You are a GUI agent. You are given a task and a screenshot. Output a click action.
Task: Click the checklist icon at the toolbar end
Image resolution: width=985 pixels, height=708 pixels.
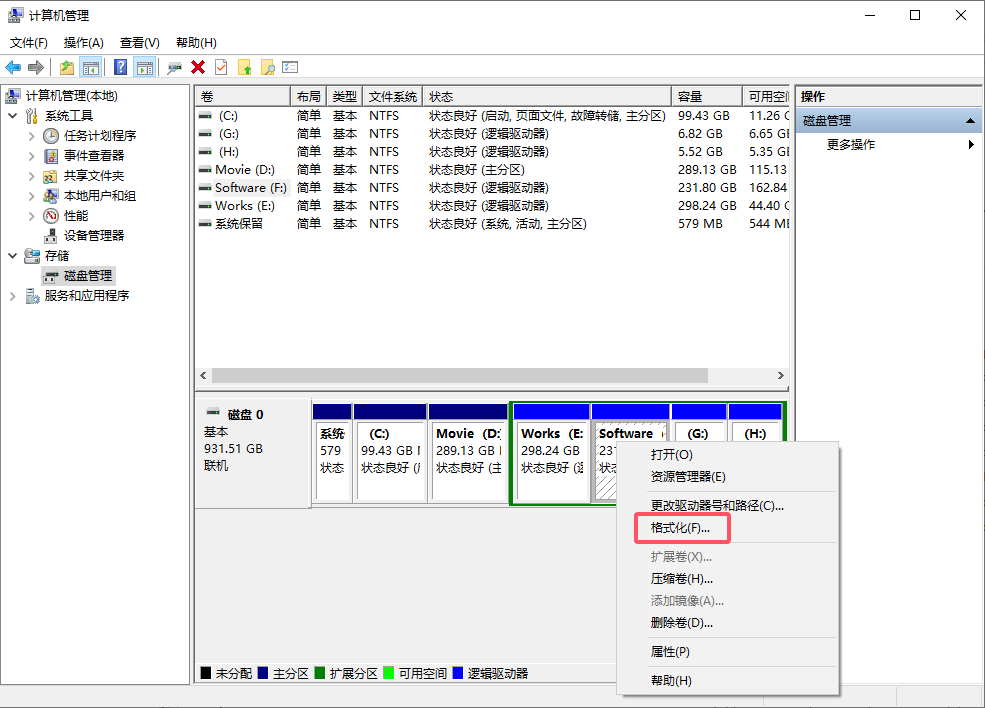(x=291, y=66)
